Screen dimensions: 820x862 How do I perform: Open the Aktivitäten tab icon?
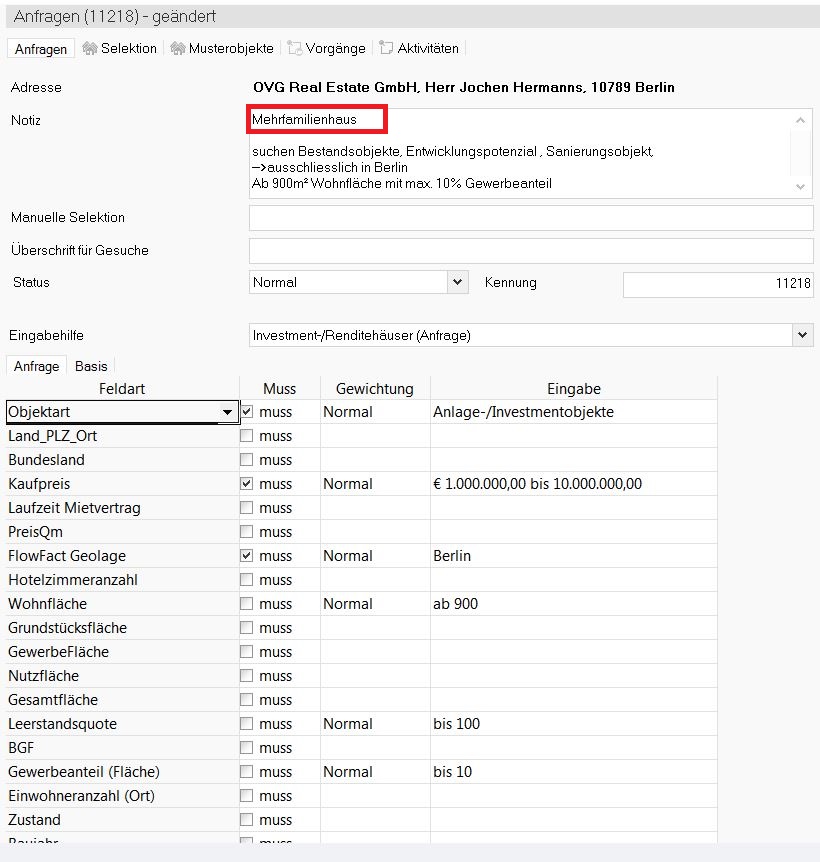[x=386, y=48]
